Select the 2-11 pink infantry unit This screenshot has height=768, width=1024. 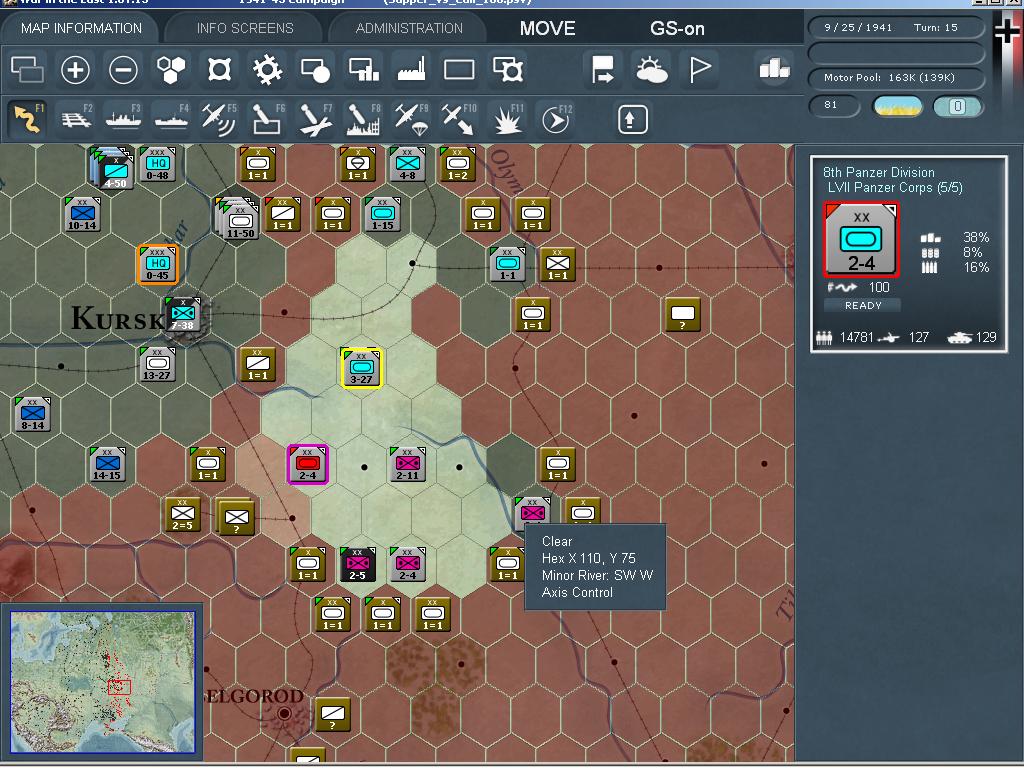pyautogui.click(x=408, y=464)
